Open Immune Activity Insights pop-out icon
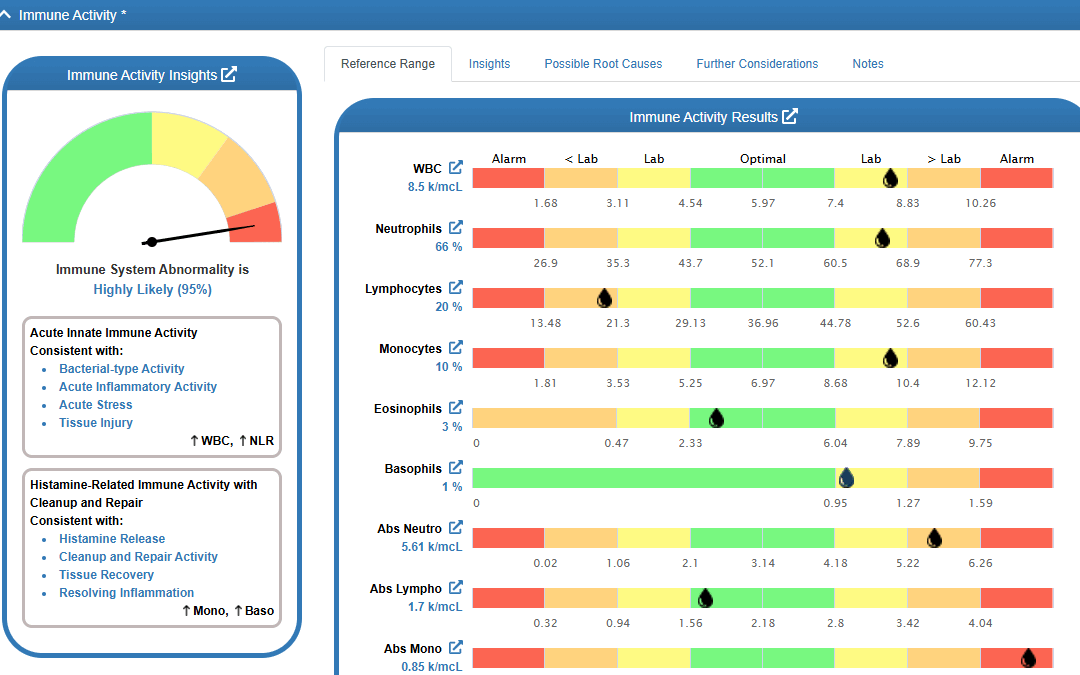The height and width of the screenshot is (675, 1080). [x=229, y=74]
